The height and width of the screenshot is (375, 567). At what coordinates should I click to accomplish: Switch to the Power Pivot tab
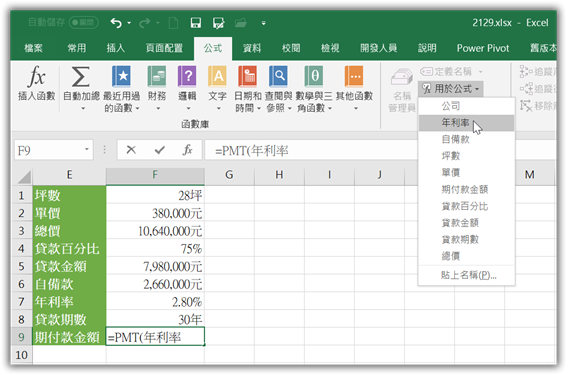click(483, 48)
